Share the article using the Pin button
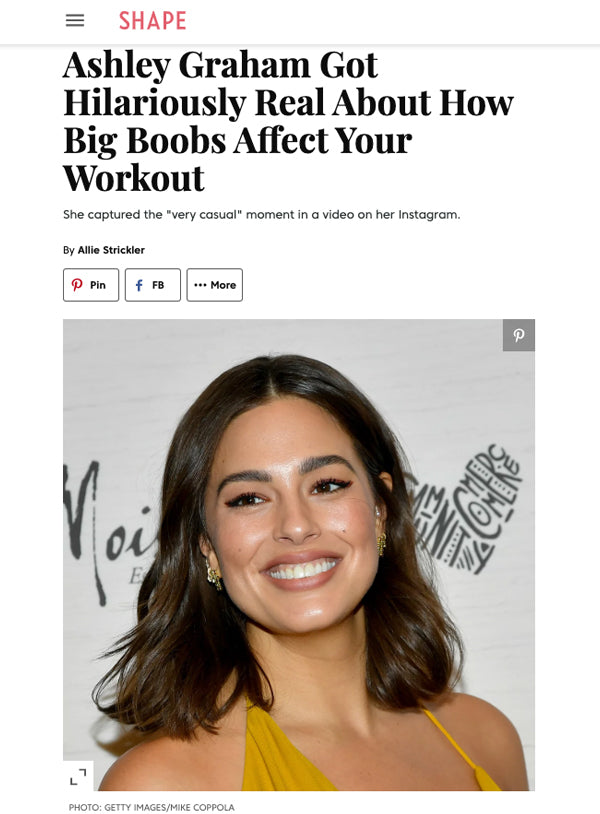600x814 pixels. point(91,284)
